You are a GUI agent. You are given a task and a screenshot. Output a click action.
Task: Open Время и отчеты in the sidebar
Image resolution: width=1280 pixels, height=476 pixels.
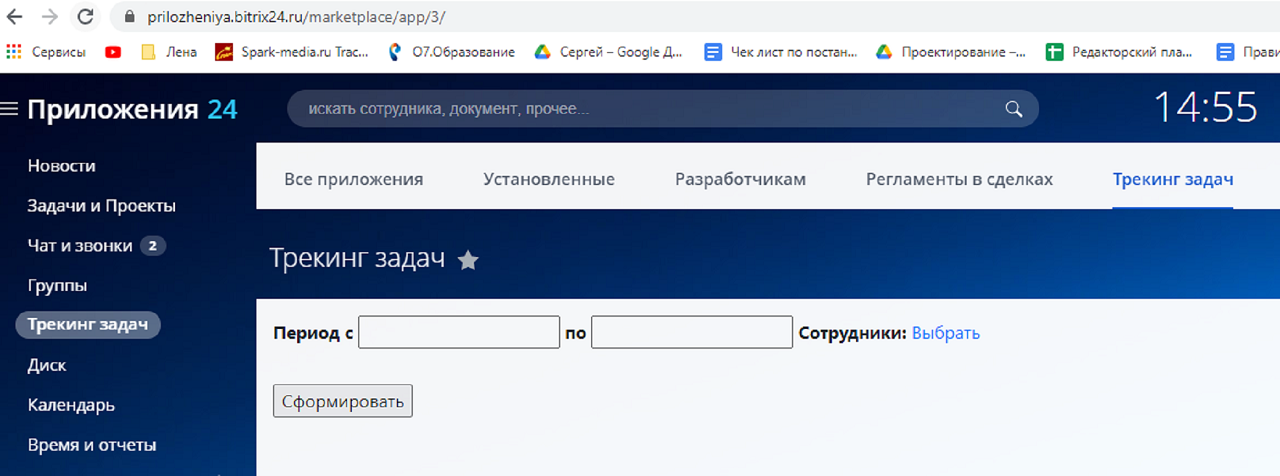92,445
